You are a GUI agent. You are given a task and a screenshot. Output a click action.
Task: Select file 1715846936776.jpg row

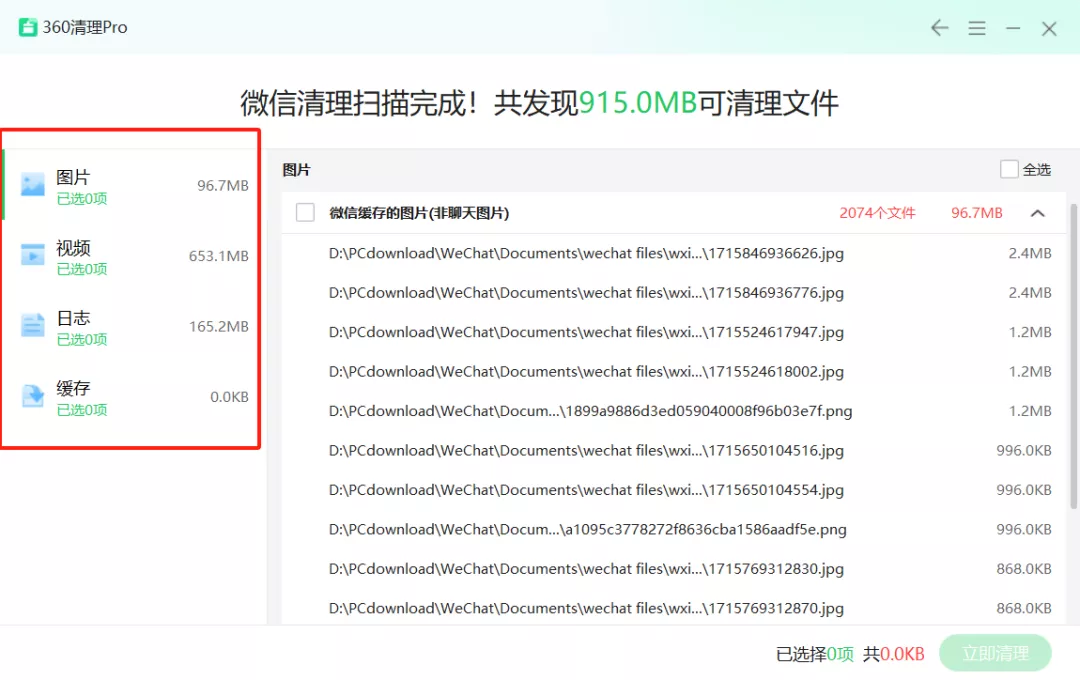coord(674,293)
